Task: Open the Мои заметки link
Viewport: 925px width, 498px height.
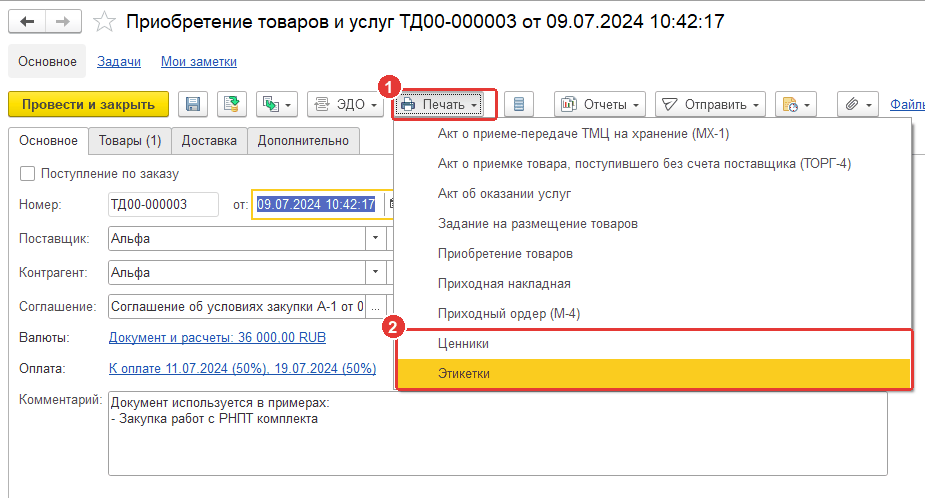Action: pos(199,61)
